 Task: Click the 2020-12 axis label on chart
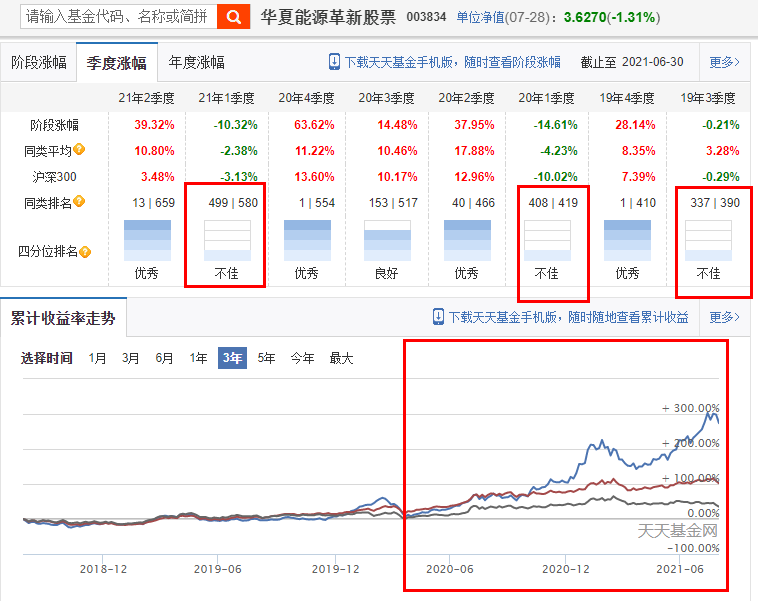(566, 569)
